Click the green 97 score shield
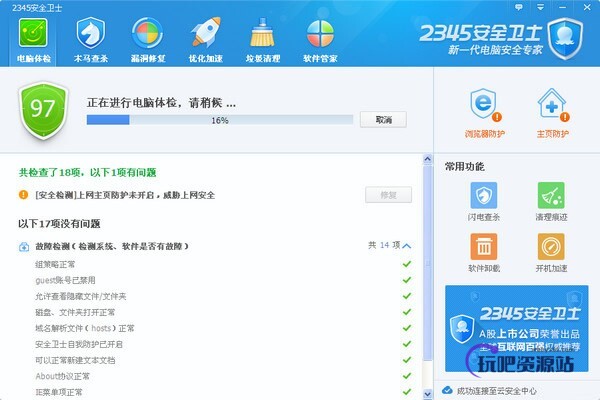600x400 pixels. pos(43,110)
